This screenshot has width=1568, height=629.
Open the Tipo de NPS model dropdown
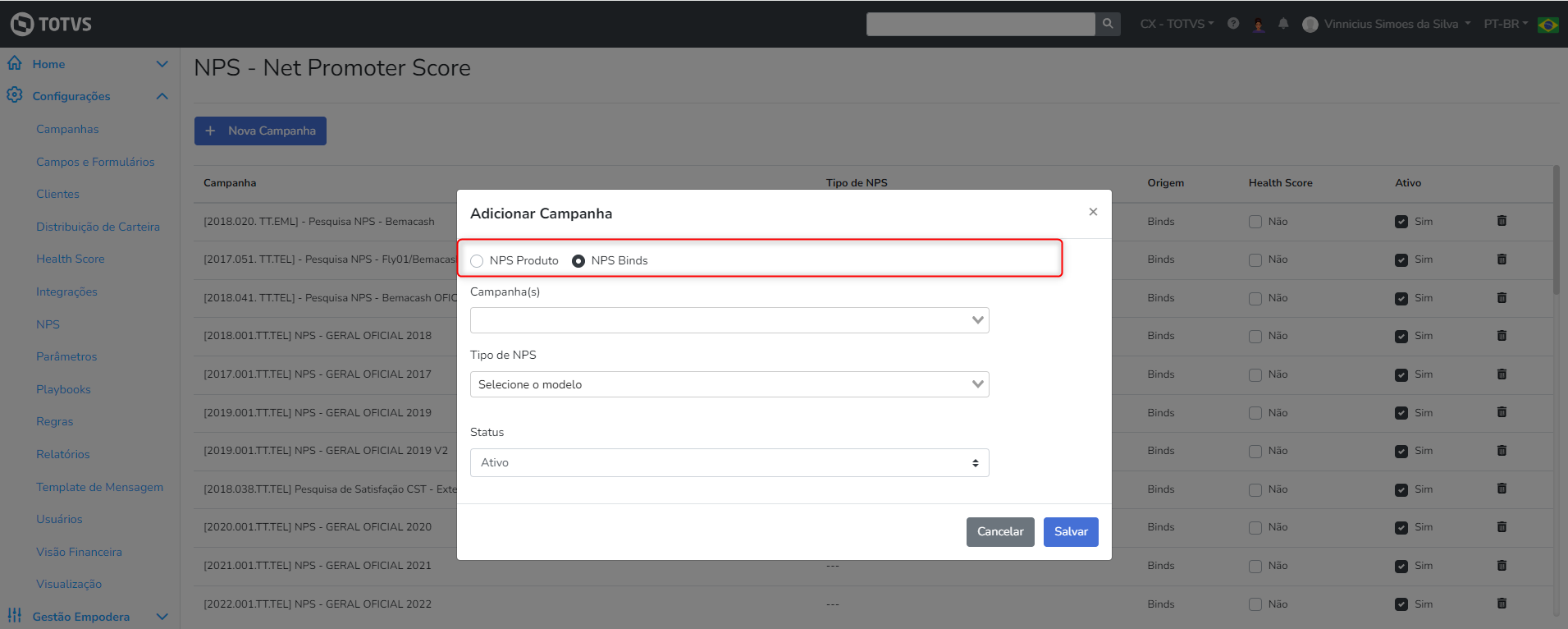point(729,384)
